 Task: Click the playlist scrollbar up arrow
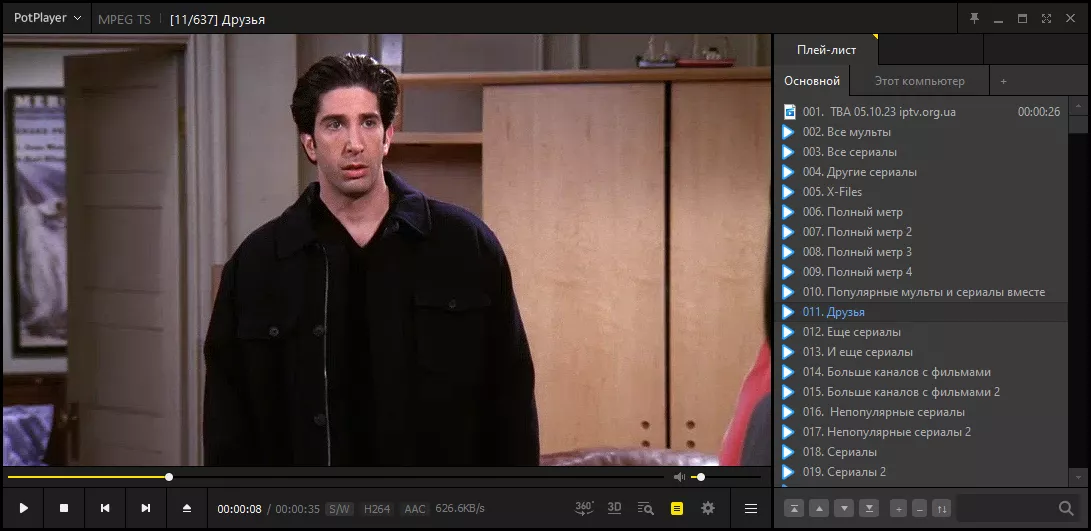tap(1078, 106)
